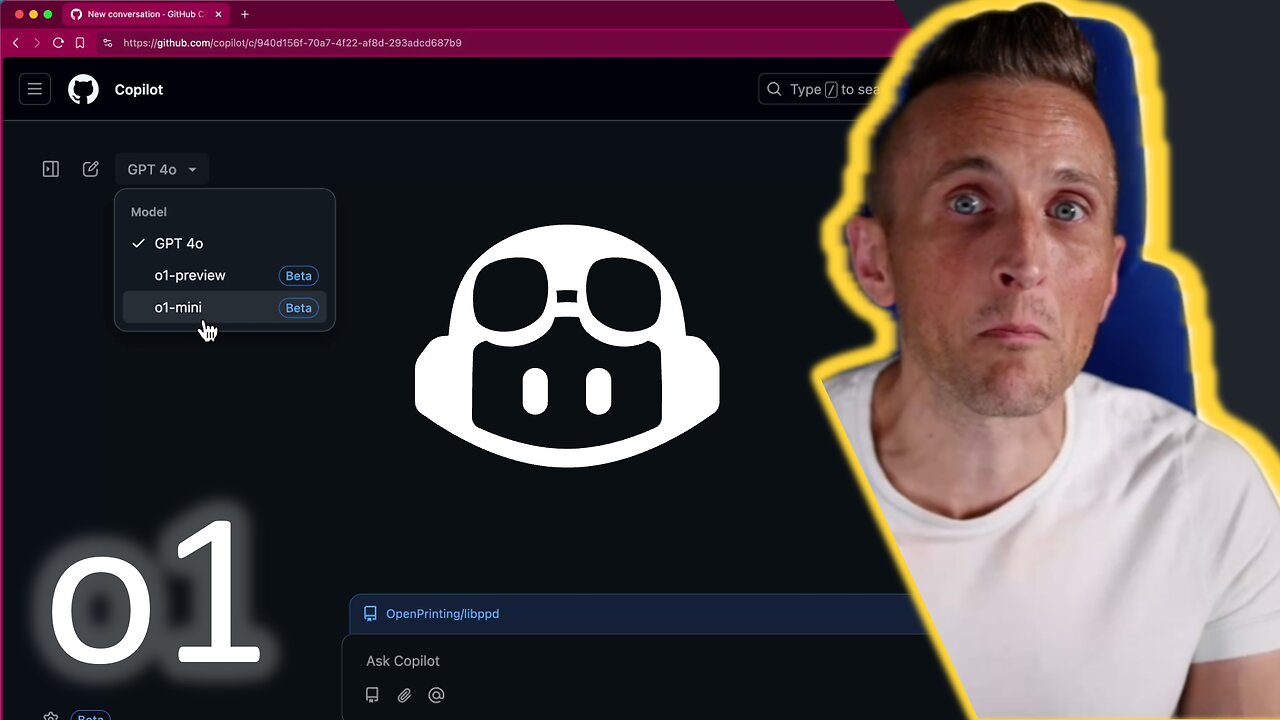1280x720 pixels.
Task: Bookmark the page with bookmark icon
Action: click(80, 43)
